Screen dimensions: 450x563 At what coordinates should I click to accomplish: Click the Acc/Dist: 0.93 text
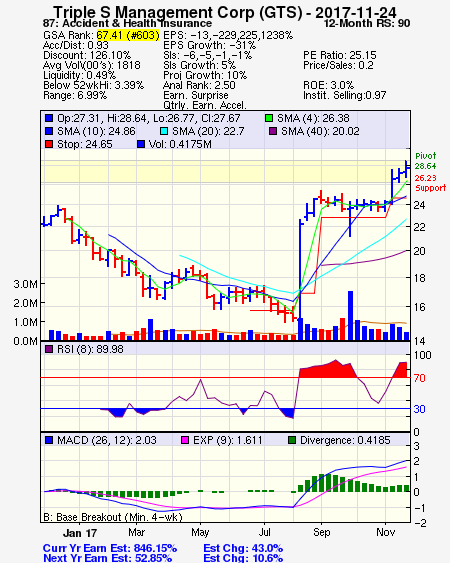tap(76, 45)
